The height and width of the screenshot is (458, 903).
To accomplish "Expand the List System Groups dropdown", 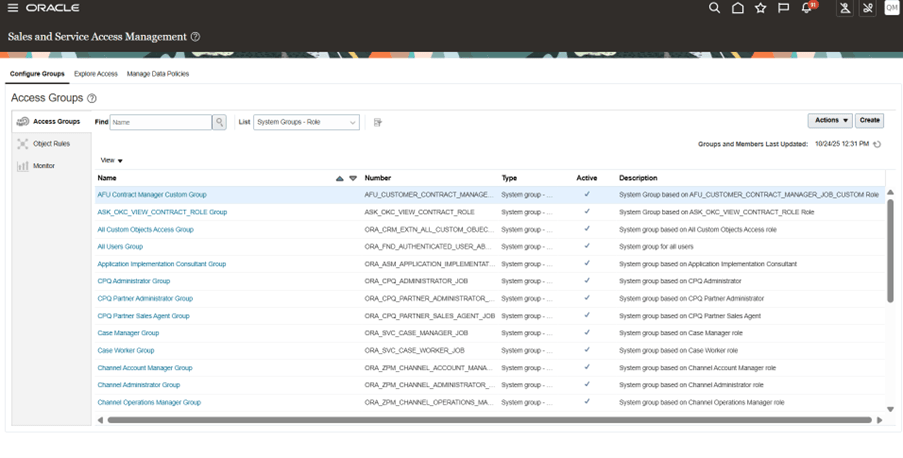I will [x=306, y=122].
